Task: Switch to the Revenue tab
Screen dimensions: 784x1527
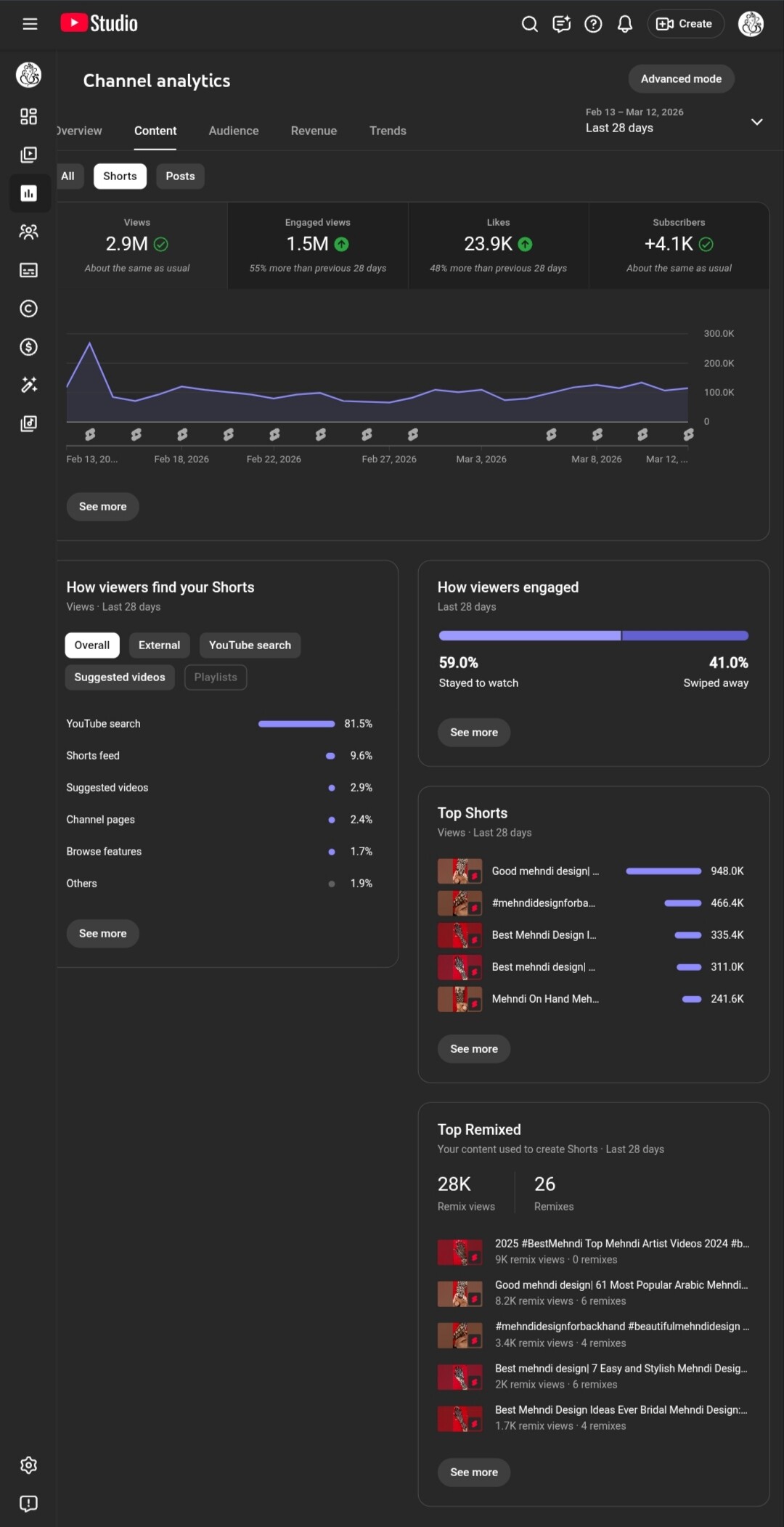Action: point(314,131)
